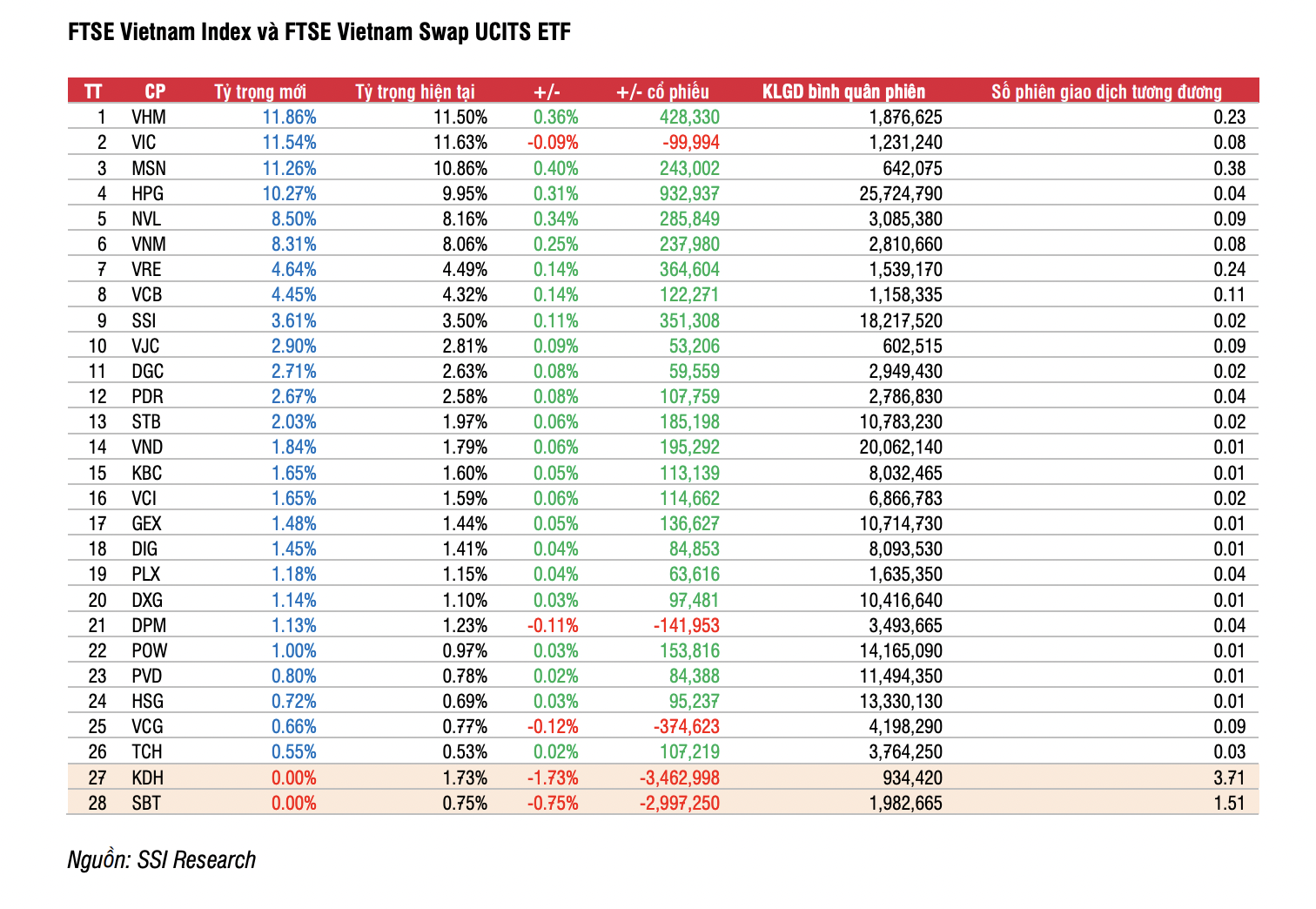Viewport: 1316px width, 909px height.
Task: Select the DXG ticker cell
Action: point(147,600)
